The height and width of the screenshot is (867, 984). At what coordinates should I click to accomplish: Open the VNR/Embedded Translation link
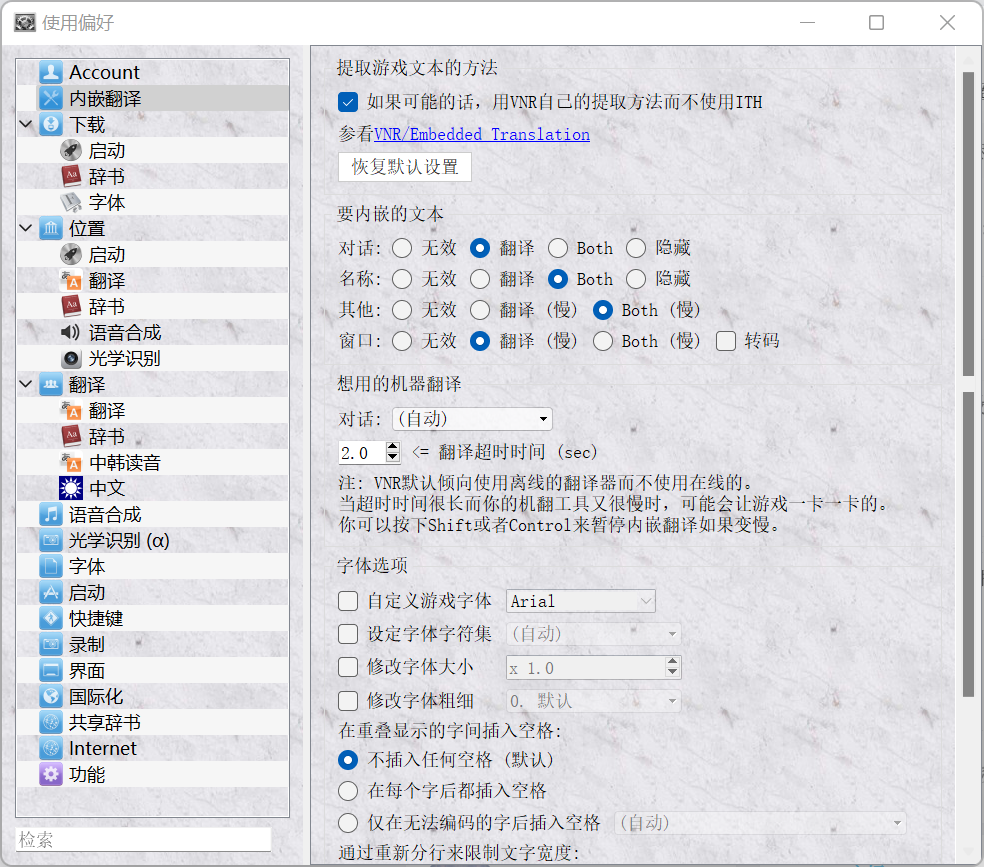click(481, 134)
